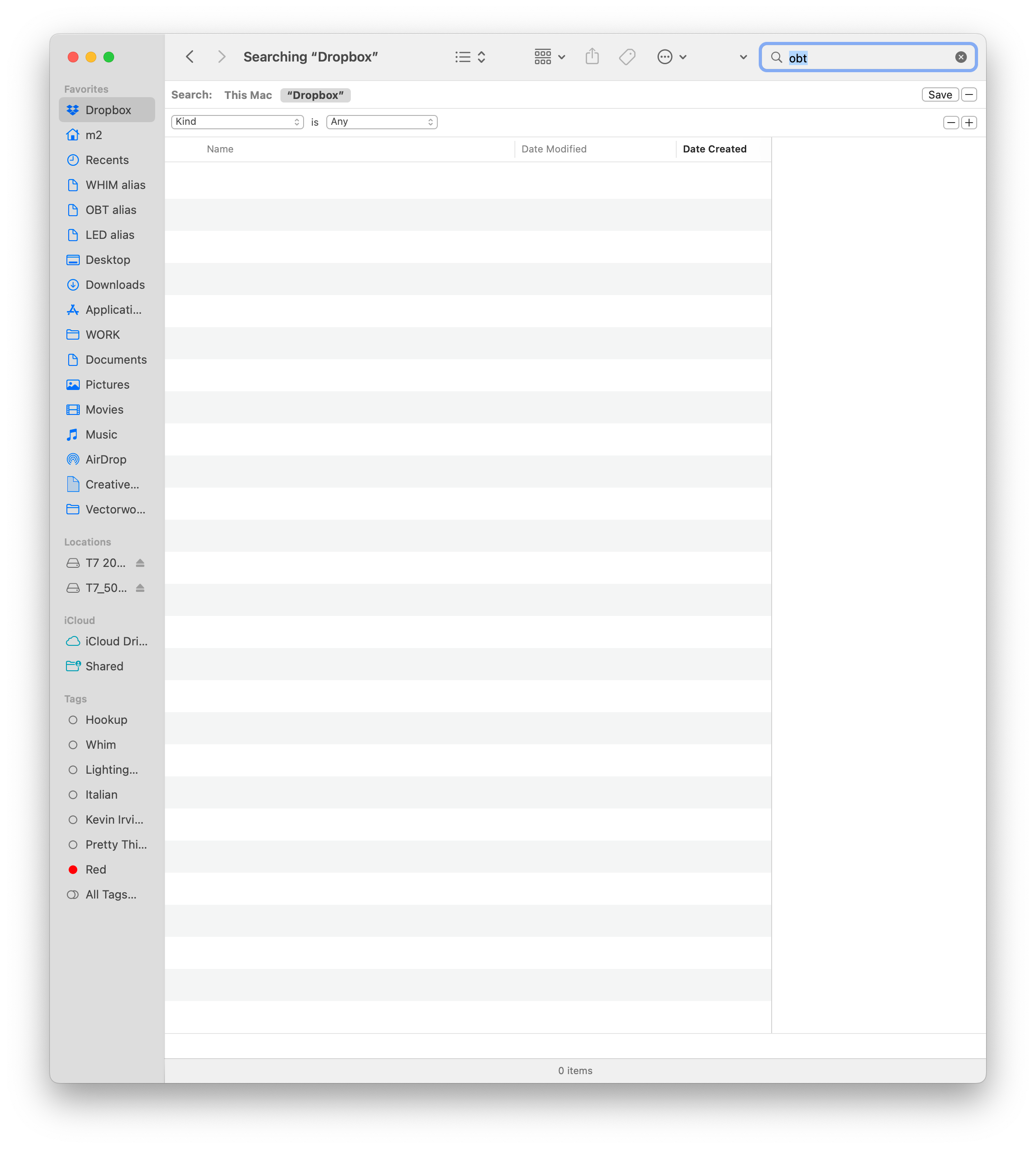This screenshot has width=1036, height=1149.
Task: Open LED alias in sidebar
Action: [107, 235]
